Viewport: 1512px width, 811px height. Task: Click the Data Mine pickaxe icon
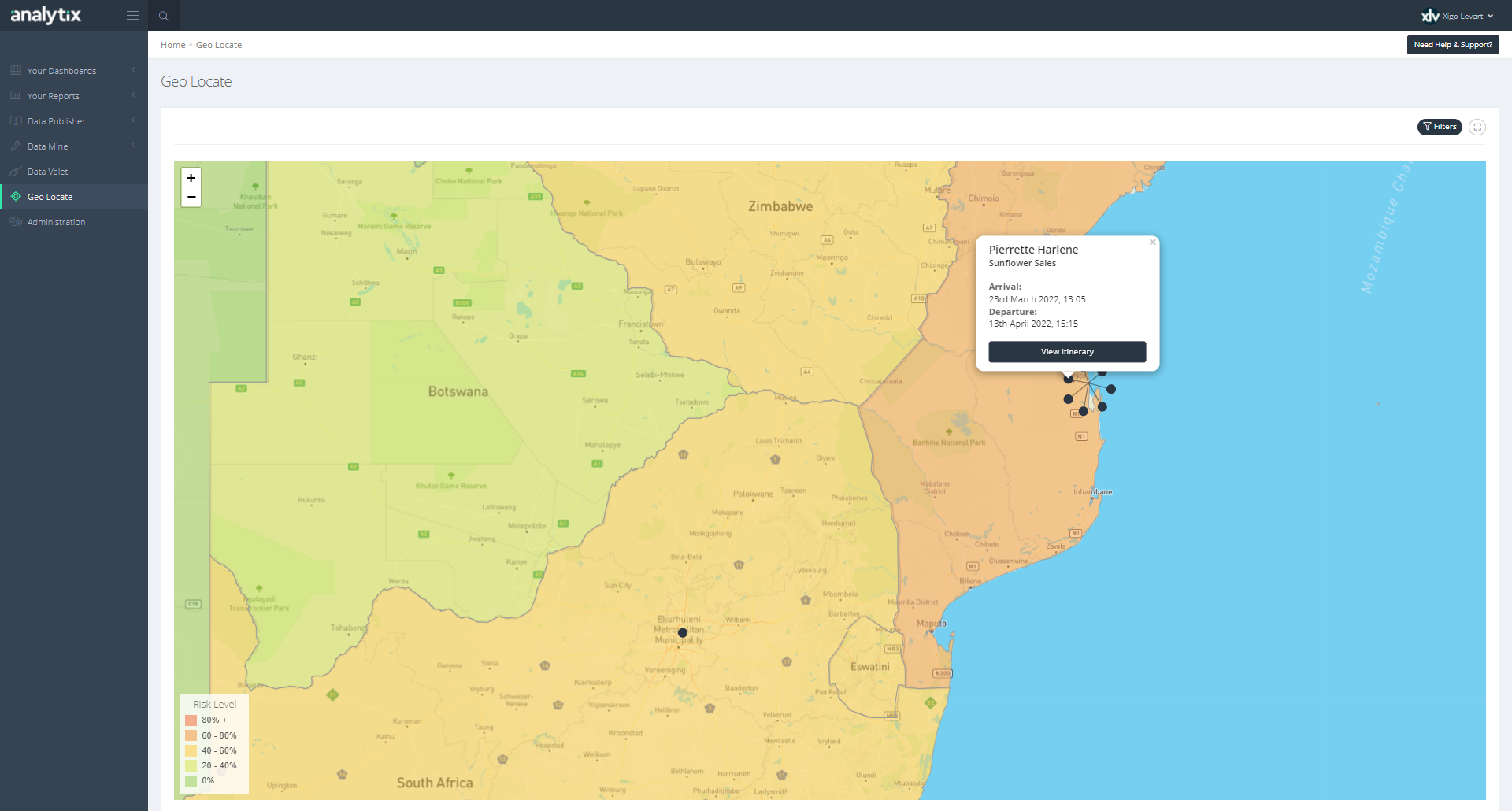pos(16,146)
